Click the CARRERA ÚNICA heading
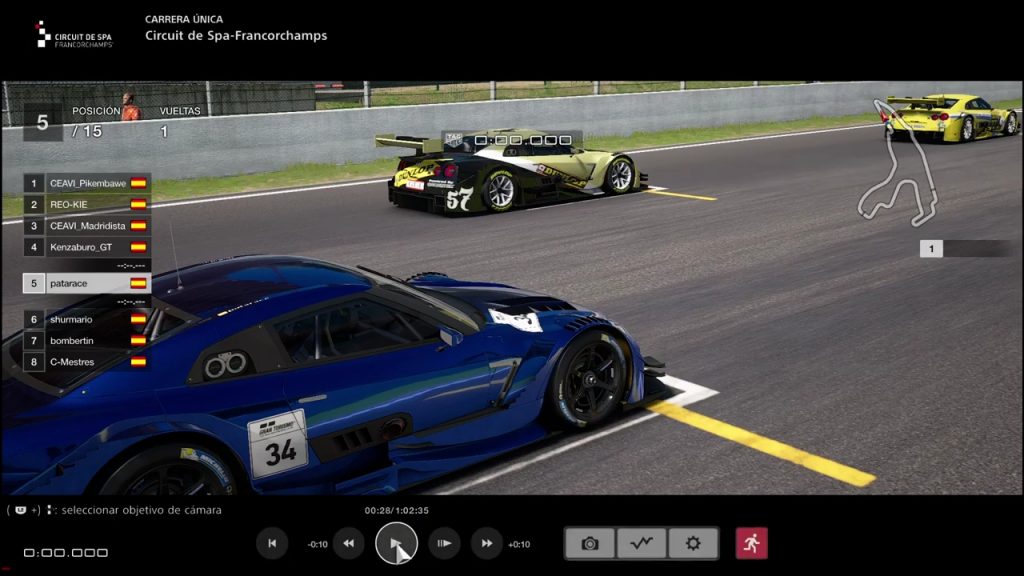The height and width of the screenshot is (576, 1024). click(x=184, y=20)
